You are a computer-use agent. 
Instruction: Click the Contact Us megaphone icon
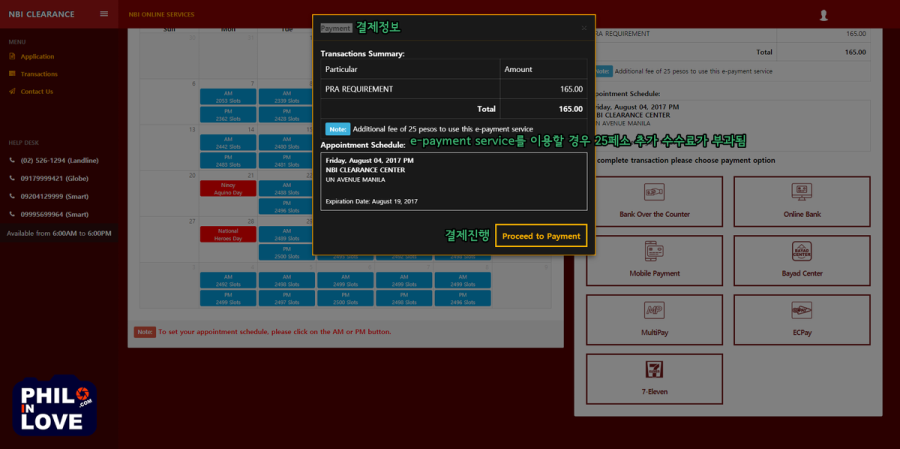12,91
